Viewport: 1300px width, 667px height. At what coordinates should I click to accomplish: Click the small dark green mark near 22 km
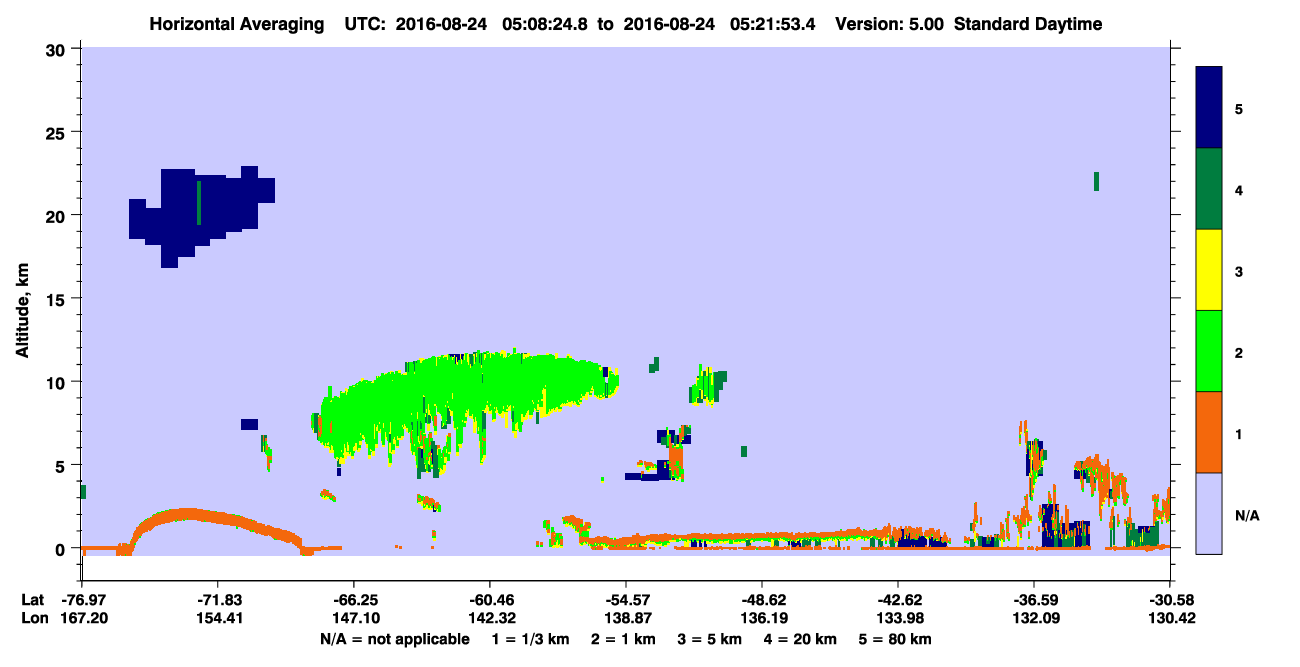pyautogui.click(x=1097, y=181)
